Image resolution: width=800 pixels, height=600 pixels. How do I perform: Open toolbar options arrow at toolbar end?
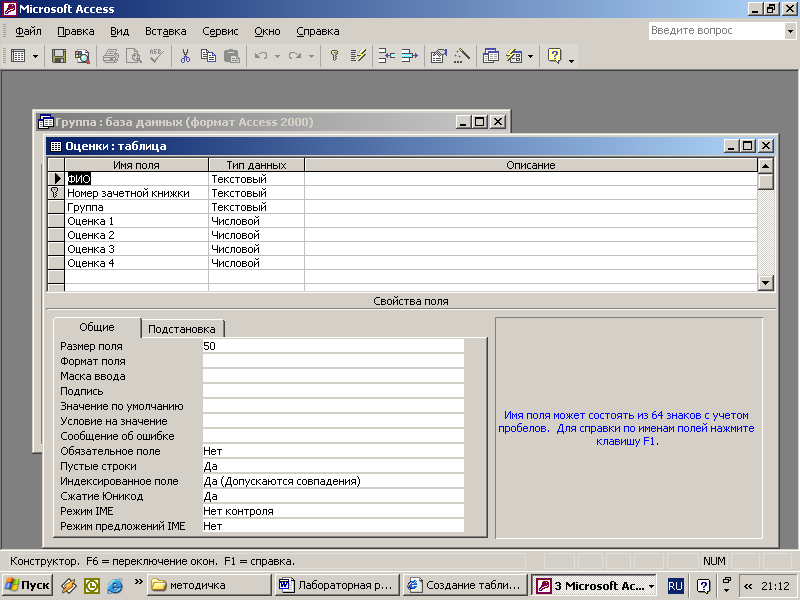571,59
